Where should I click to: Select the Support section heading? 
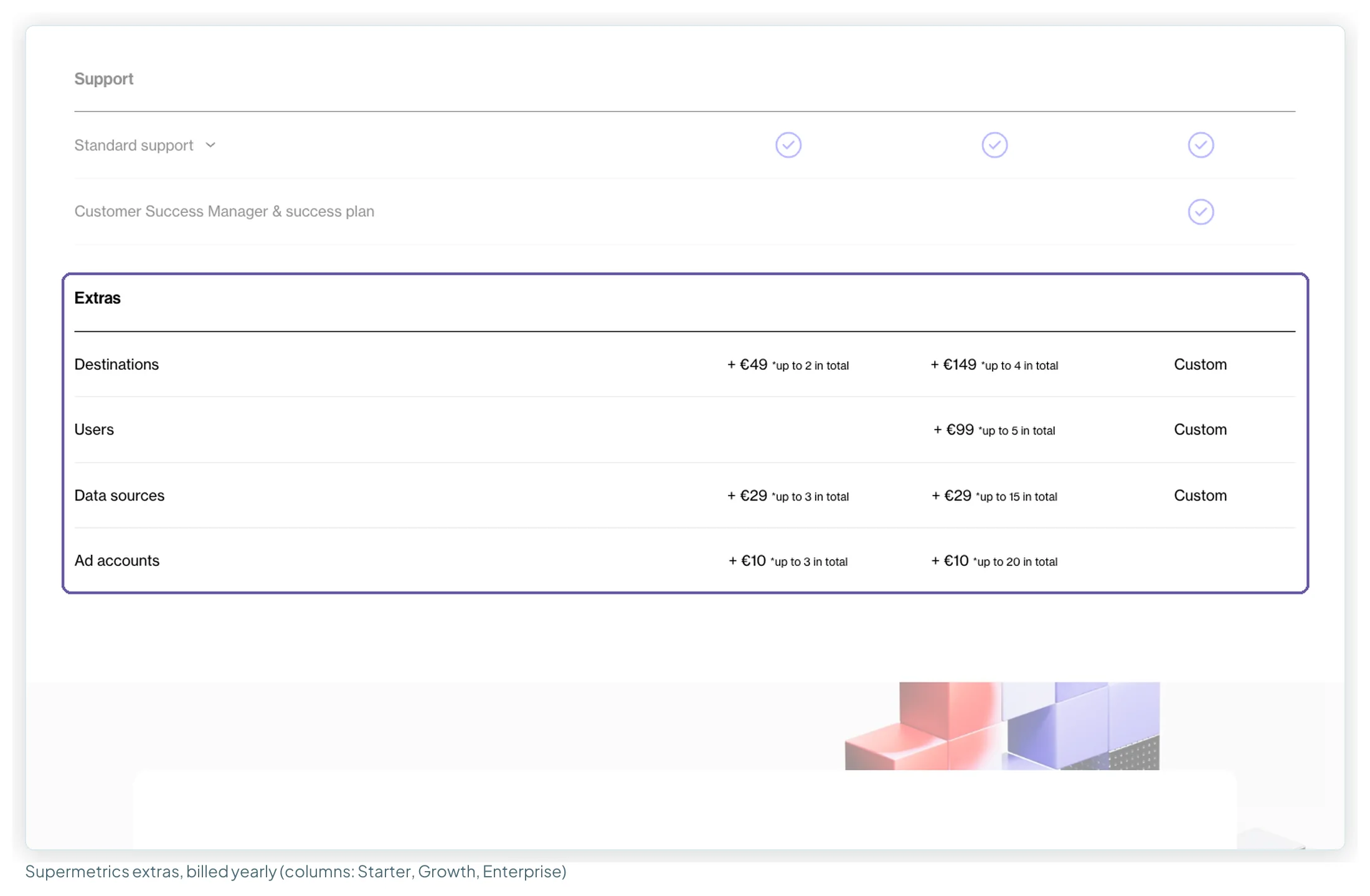click(103, 79)
